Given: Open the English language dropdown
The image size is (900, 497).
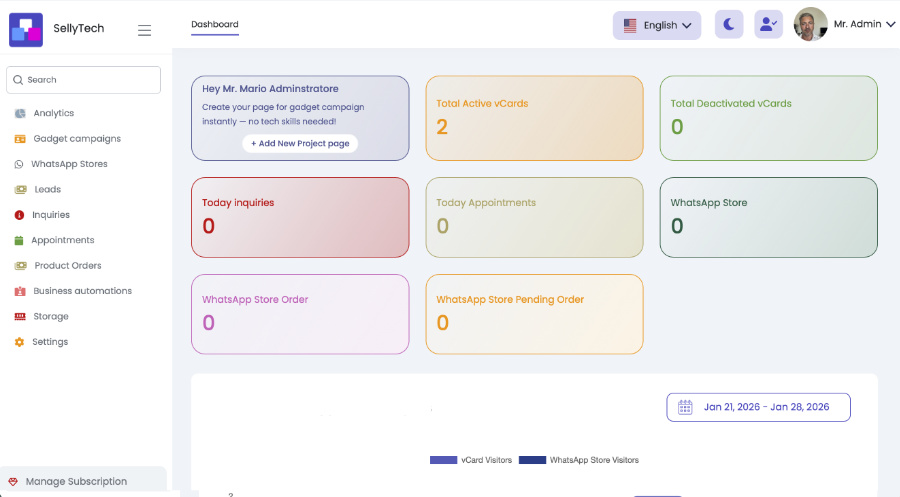Looking at the screenshot, I should [x=657, y=26].
